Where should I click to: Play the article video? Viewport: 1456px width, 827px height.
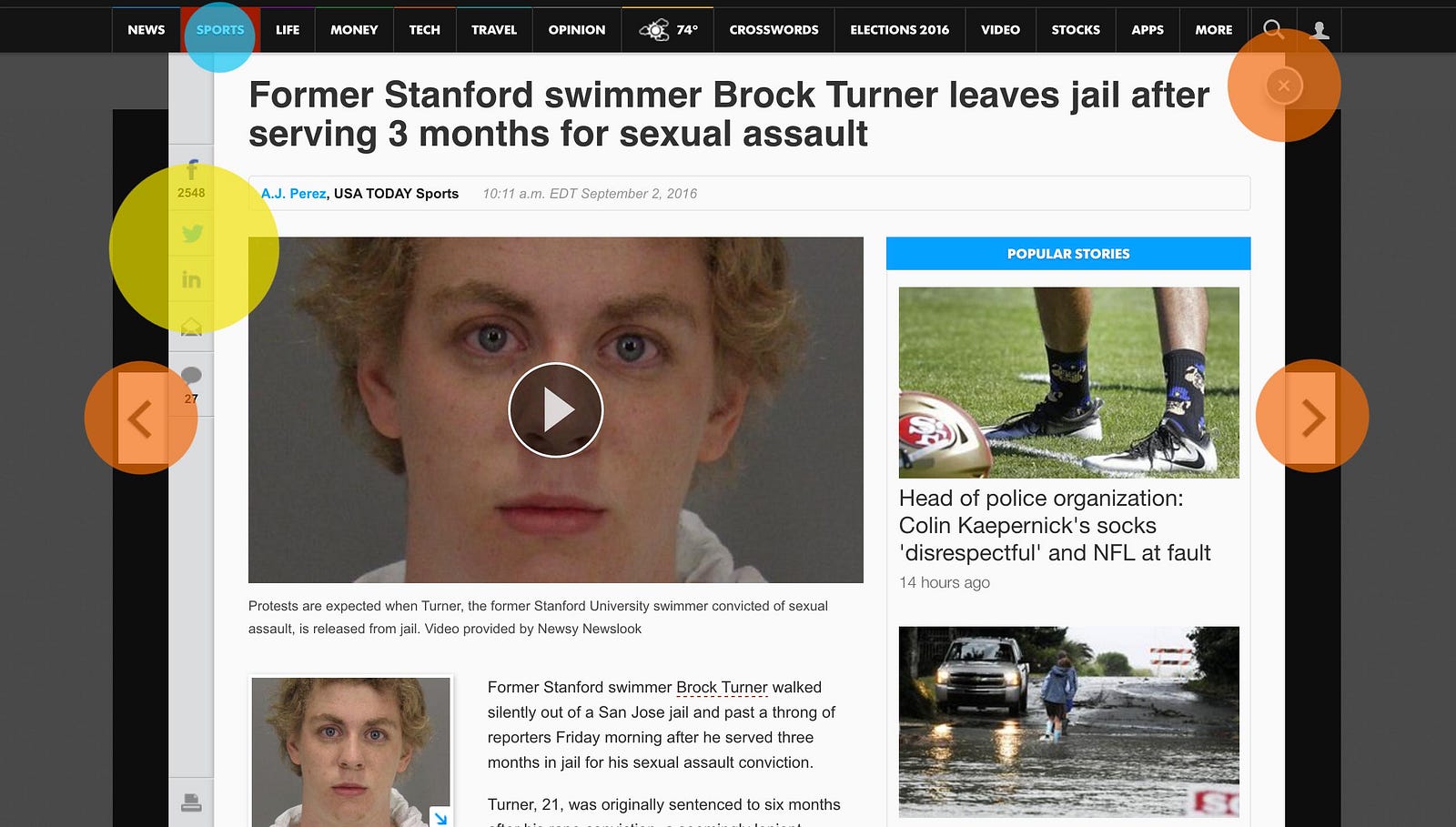555,410
